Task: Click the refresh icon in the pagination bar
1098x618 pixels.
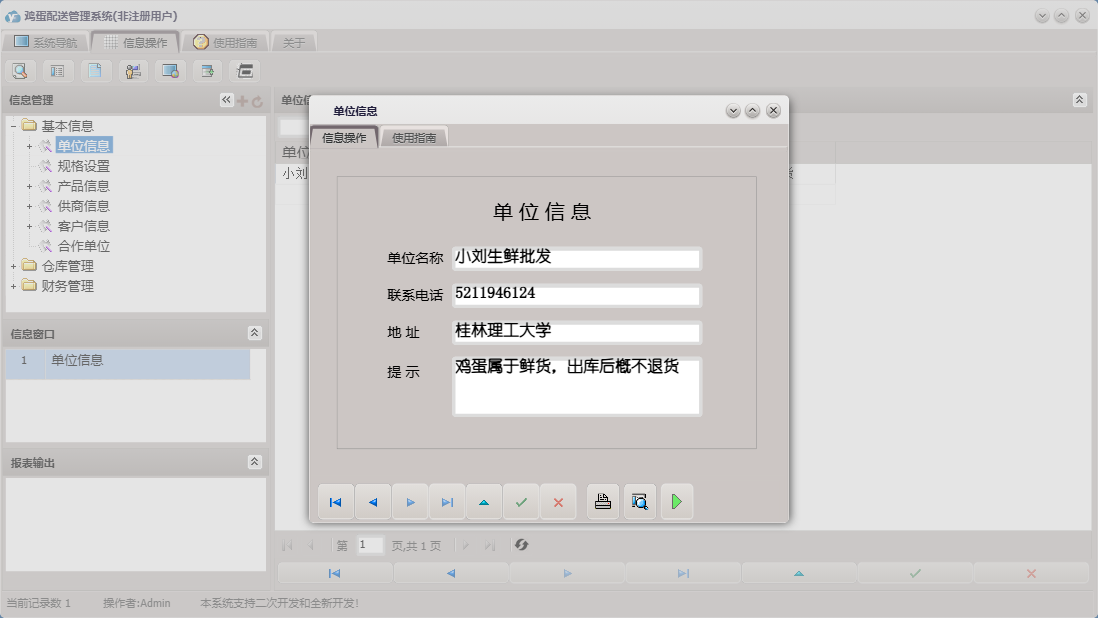Action: pyautogui.click(x=521, y=545)
